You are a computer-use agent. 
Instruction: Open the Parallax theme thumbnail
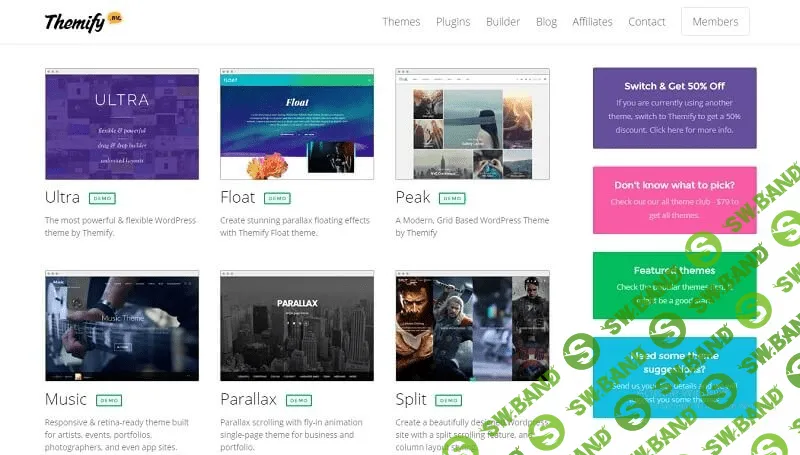point(297,325)
